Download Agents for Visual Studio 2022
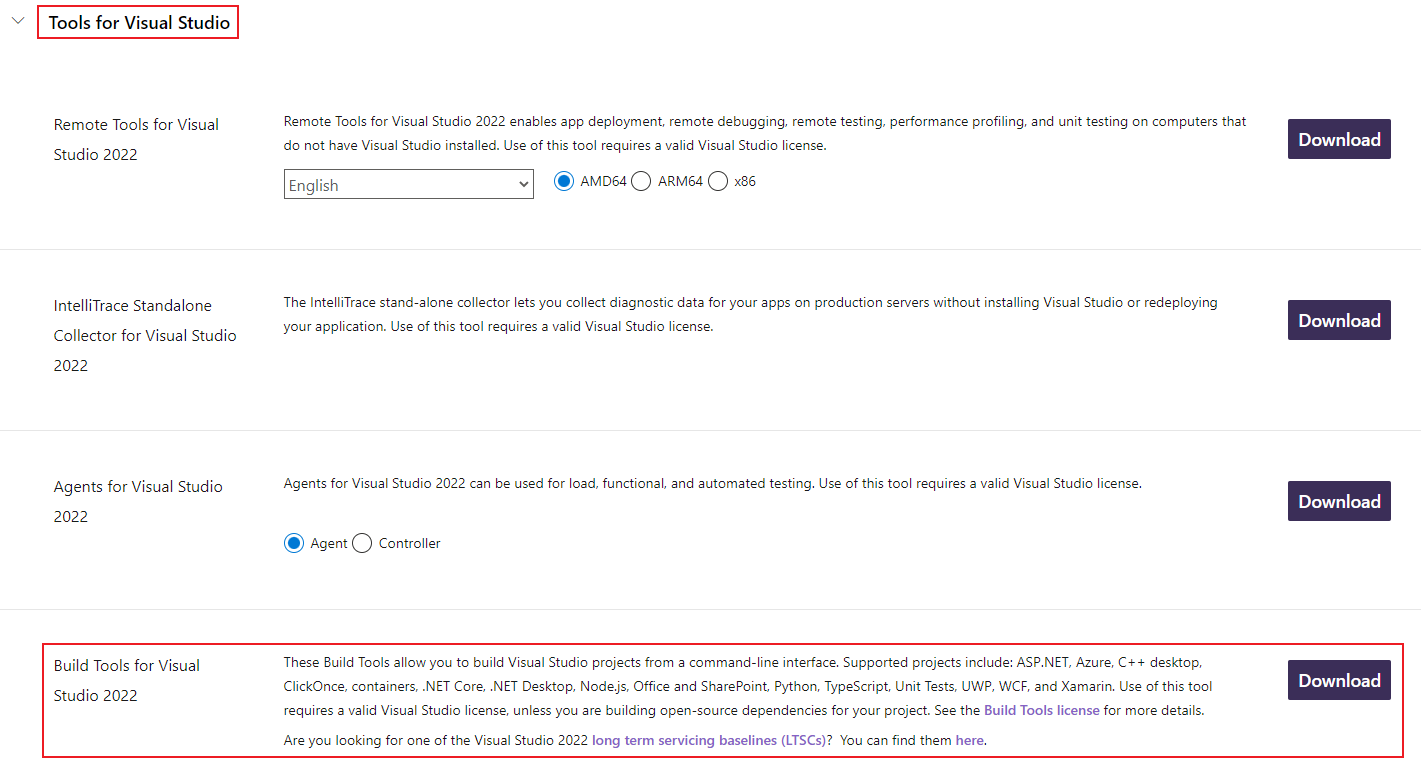 click(1338, 502)
